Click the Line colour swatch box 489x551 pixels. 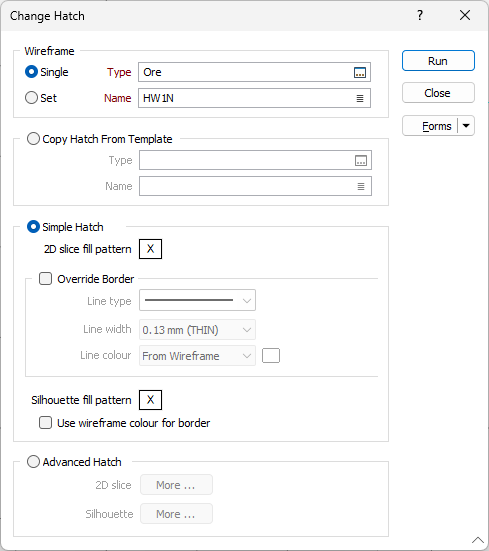[271, 356]
